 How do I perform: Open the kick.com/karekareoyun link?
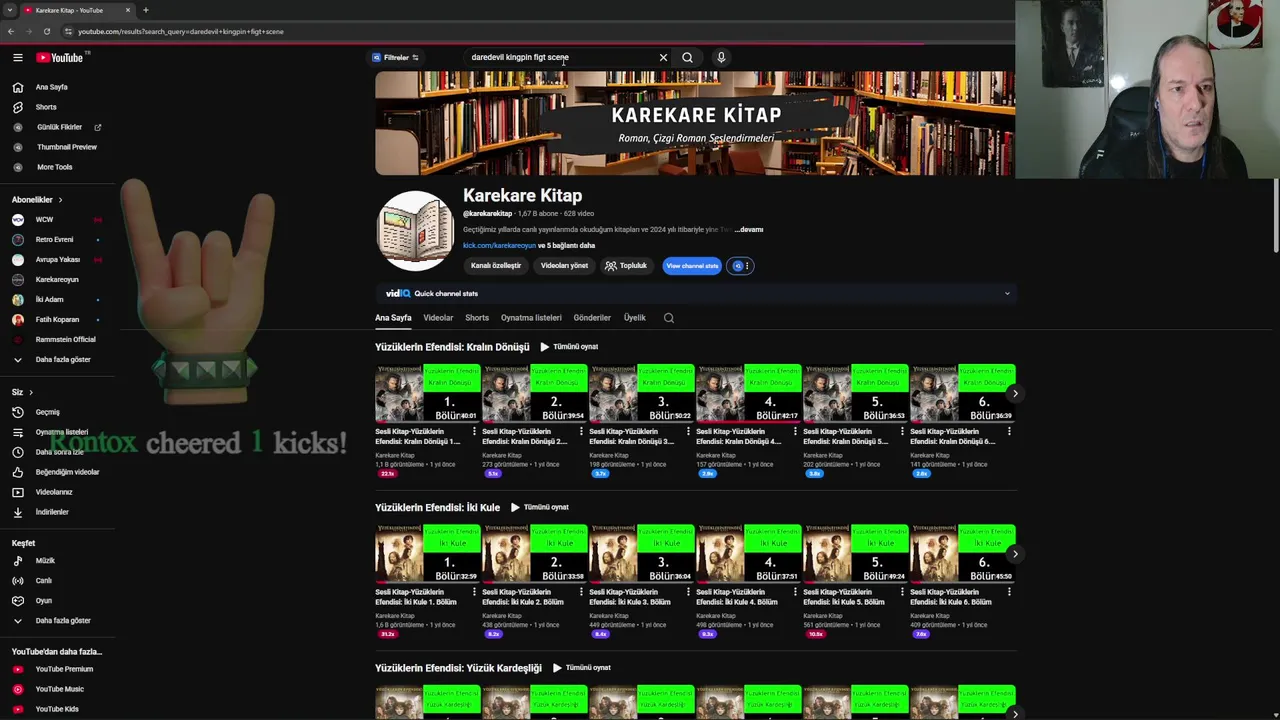499,246
